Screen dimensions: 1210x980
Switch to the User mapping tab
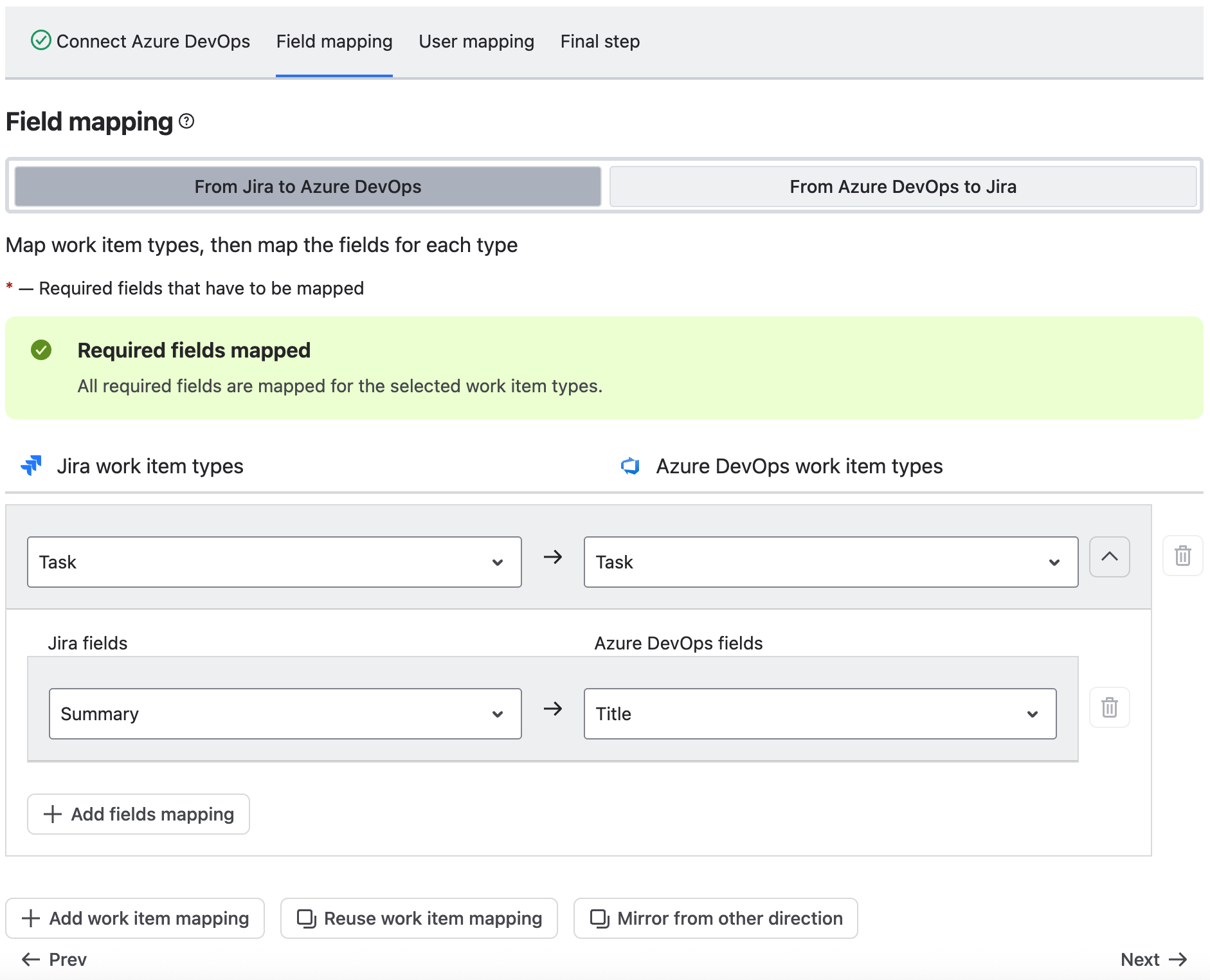coord(476,41)
